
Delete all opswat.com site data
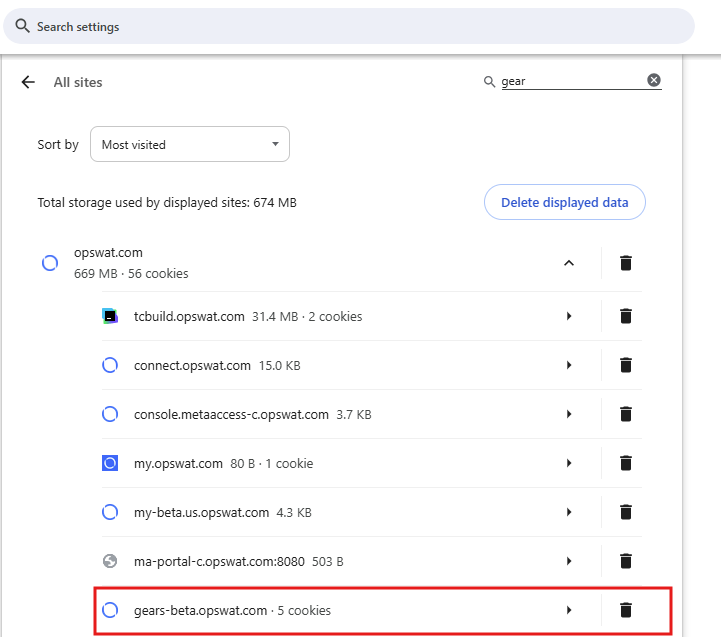click(626, 263)
